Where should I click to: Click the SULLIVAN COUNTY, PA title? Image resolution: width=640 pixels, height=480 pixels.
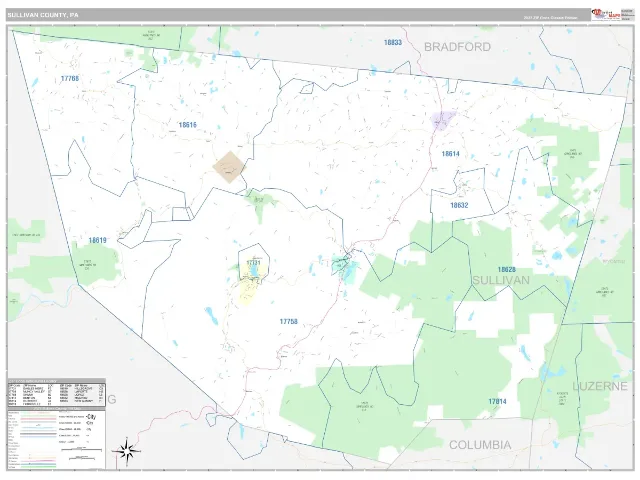[42, 15]
